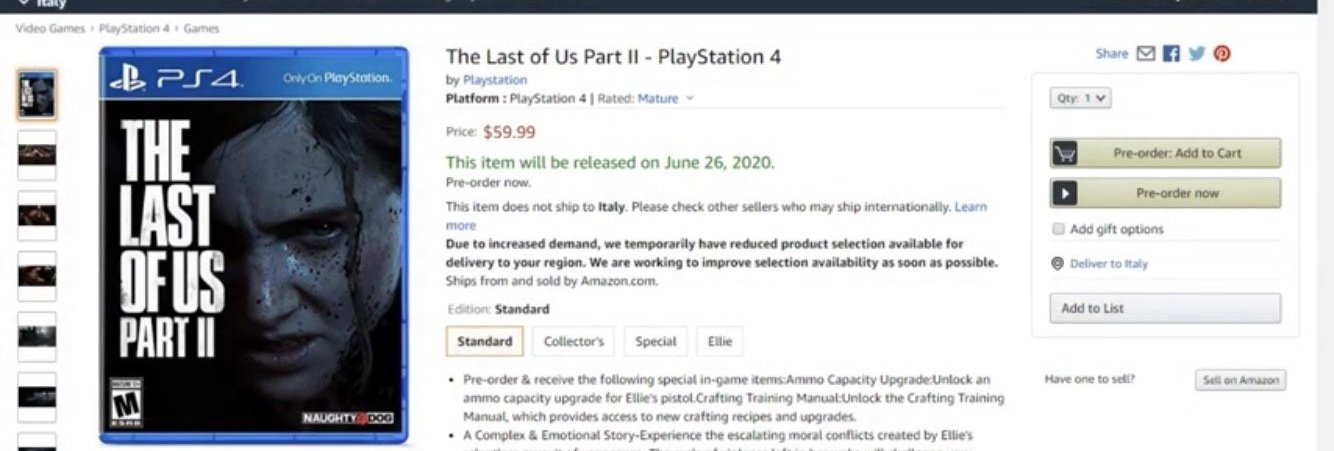Select the first cover art thumbnail

(x=37, y=95)
